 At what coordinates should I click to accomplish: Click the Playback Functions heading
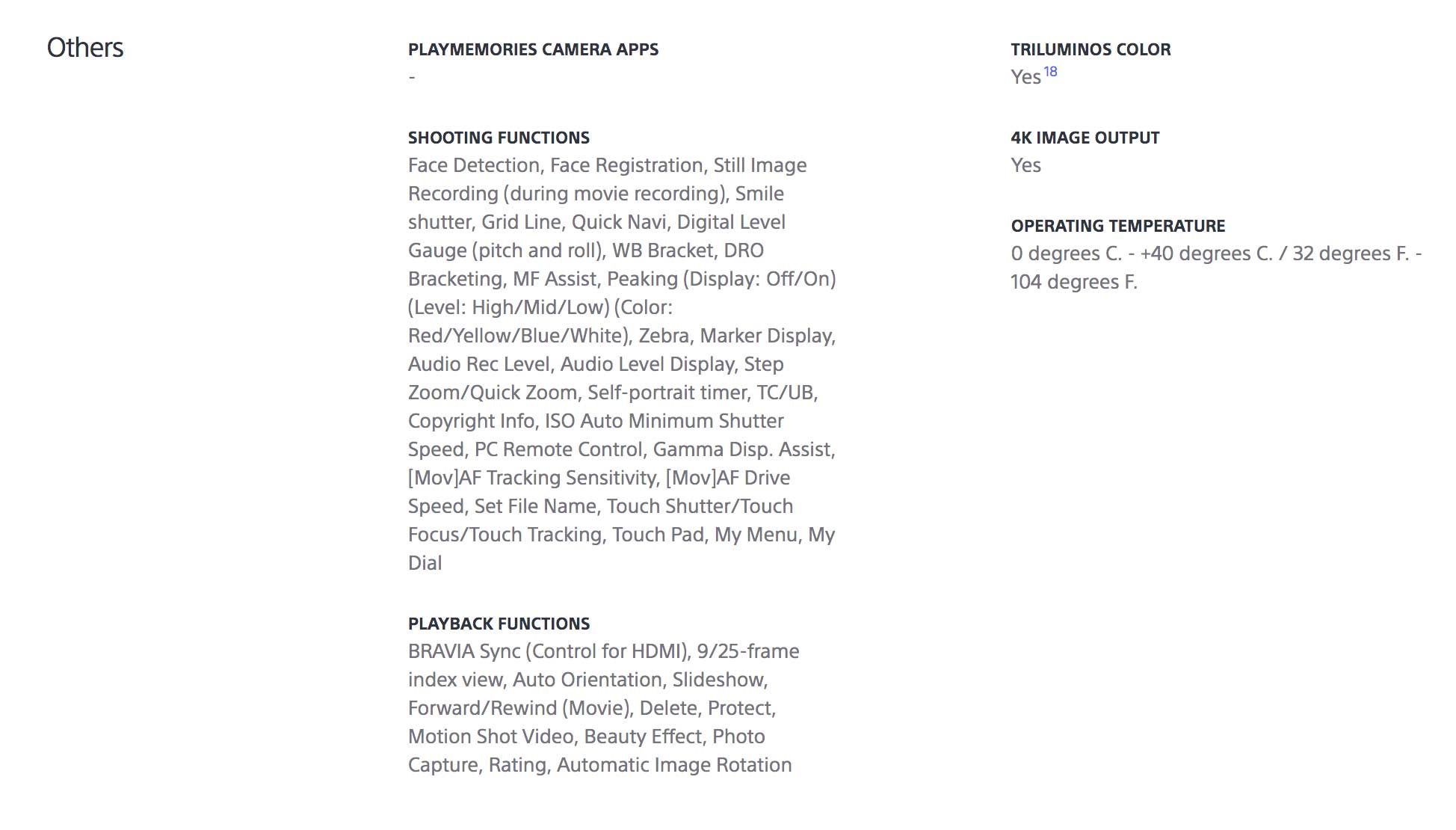point(499,624)
